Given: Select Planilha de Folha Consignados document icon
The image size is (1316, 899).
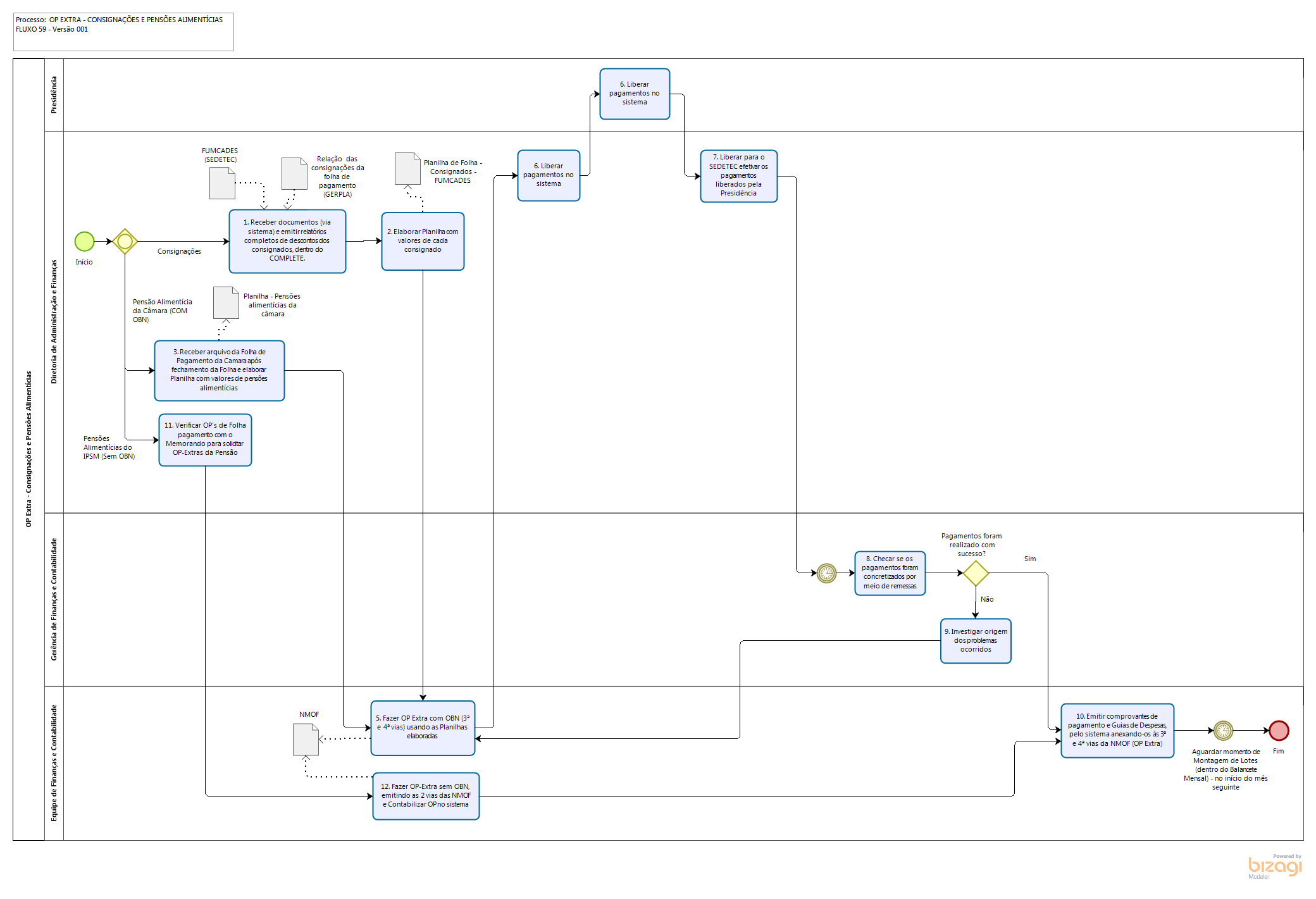Looking at the screenshot, I should tap(407, 168).
